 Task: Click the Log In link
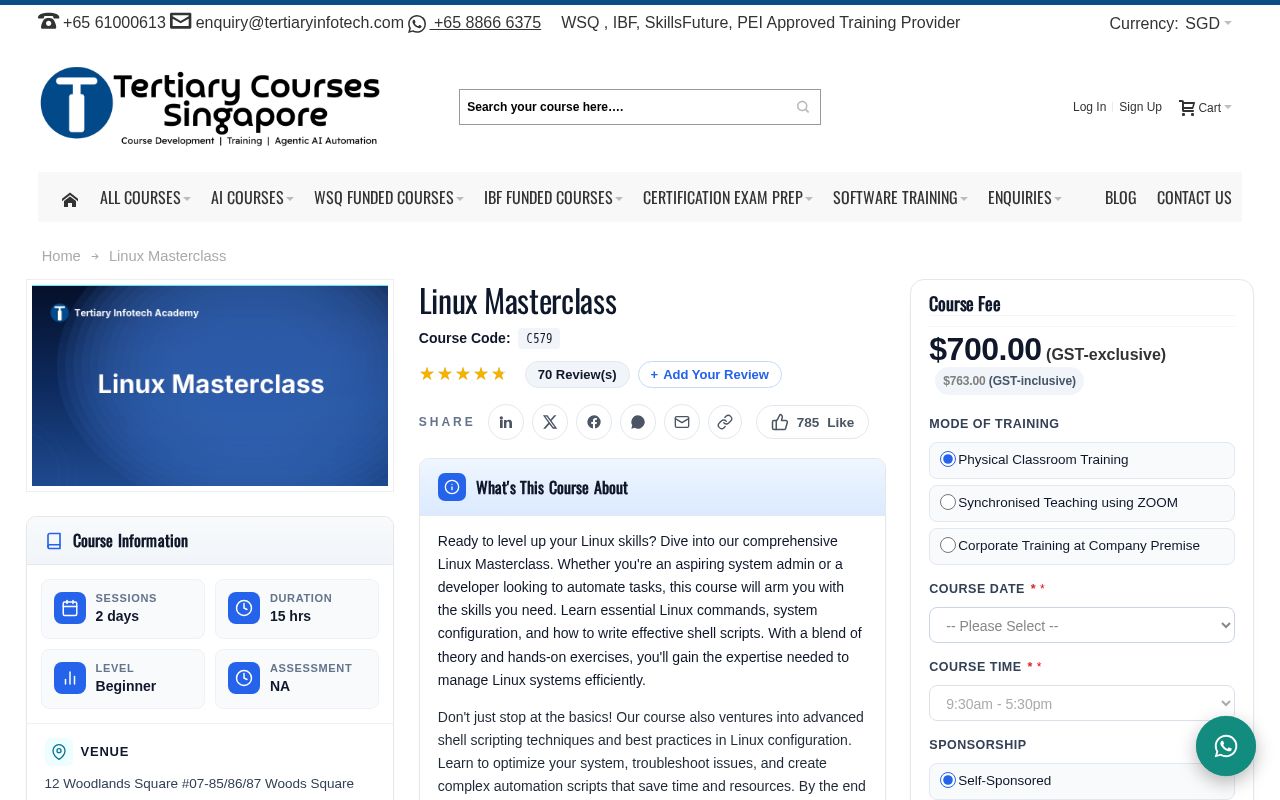[x=1089, y=107]
